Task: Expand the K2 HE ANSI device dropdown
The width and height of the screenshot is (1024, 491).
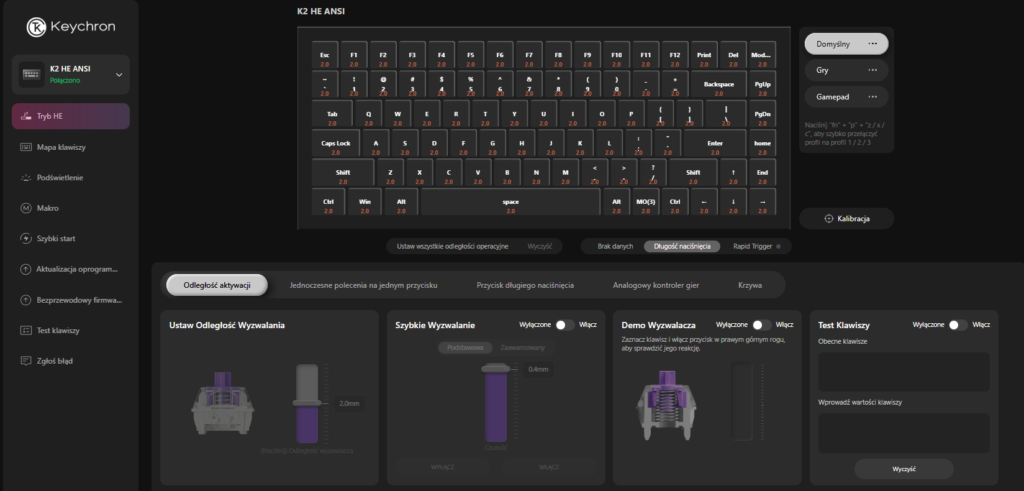Action: click(x=119, y=74)
